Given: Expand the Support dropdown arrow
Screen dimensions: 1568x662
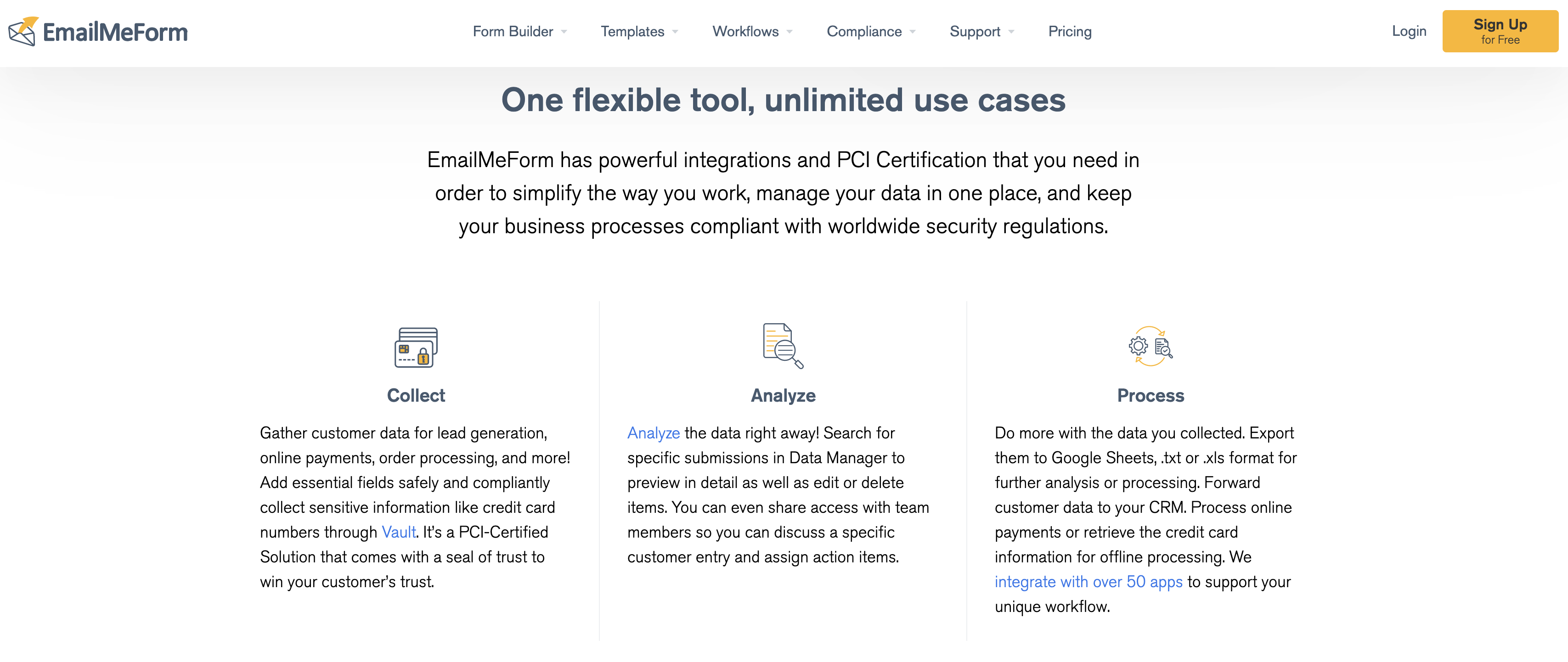Looking at the screenshot, I should [x=1011, y=32].
